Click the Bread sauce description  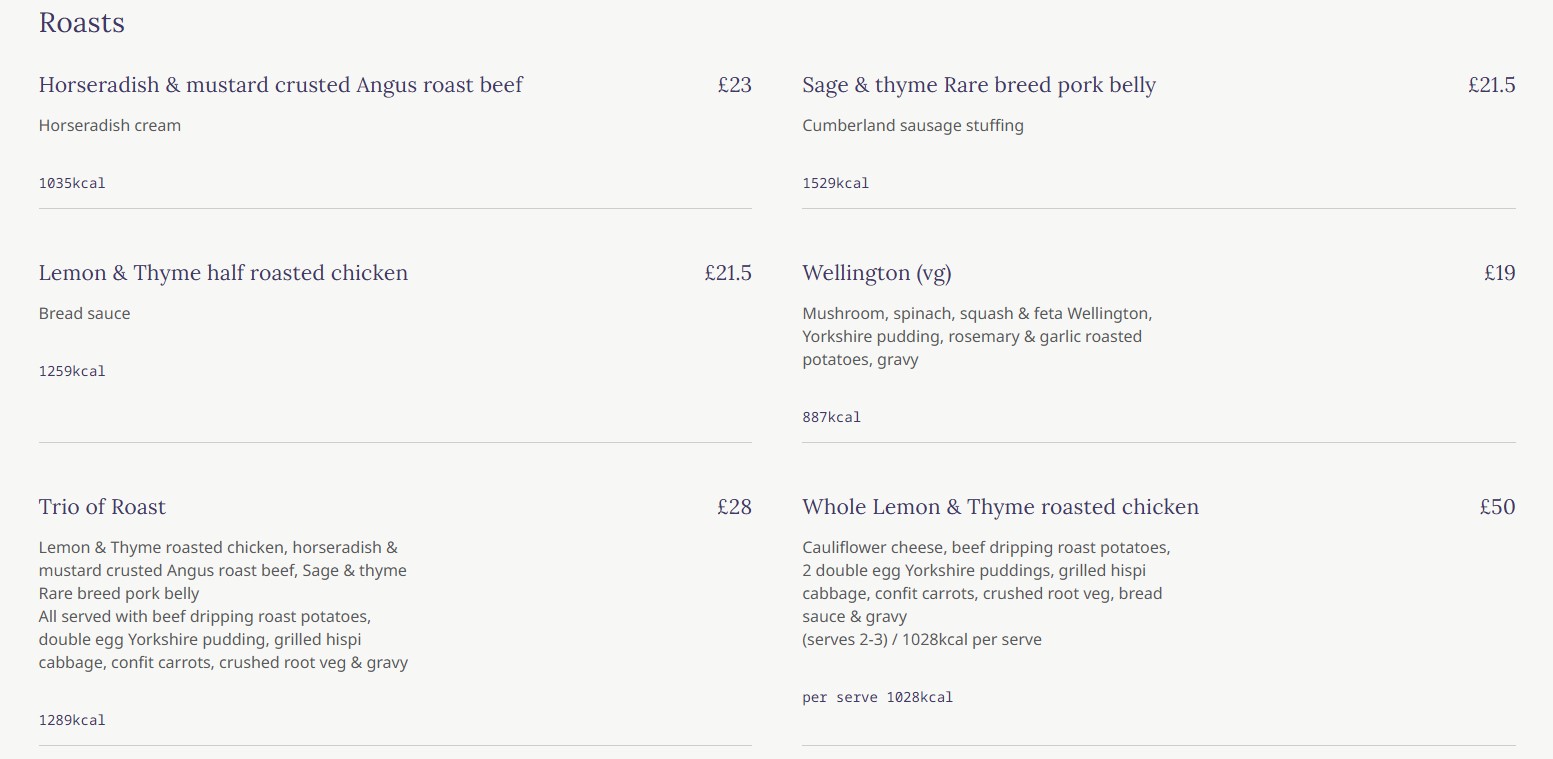tap(85, 314)
